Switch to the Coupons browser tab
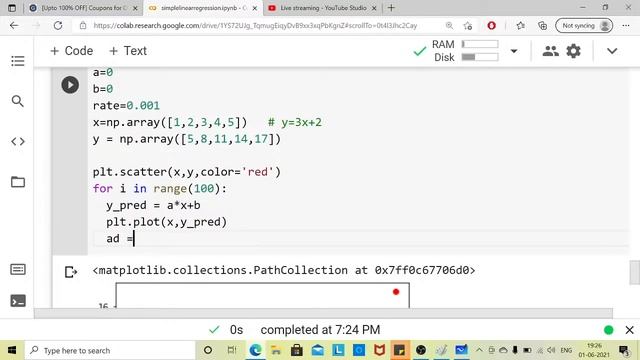Image resolution: width=640 pixels, height=360 pixels. (84, 8)
